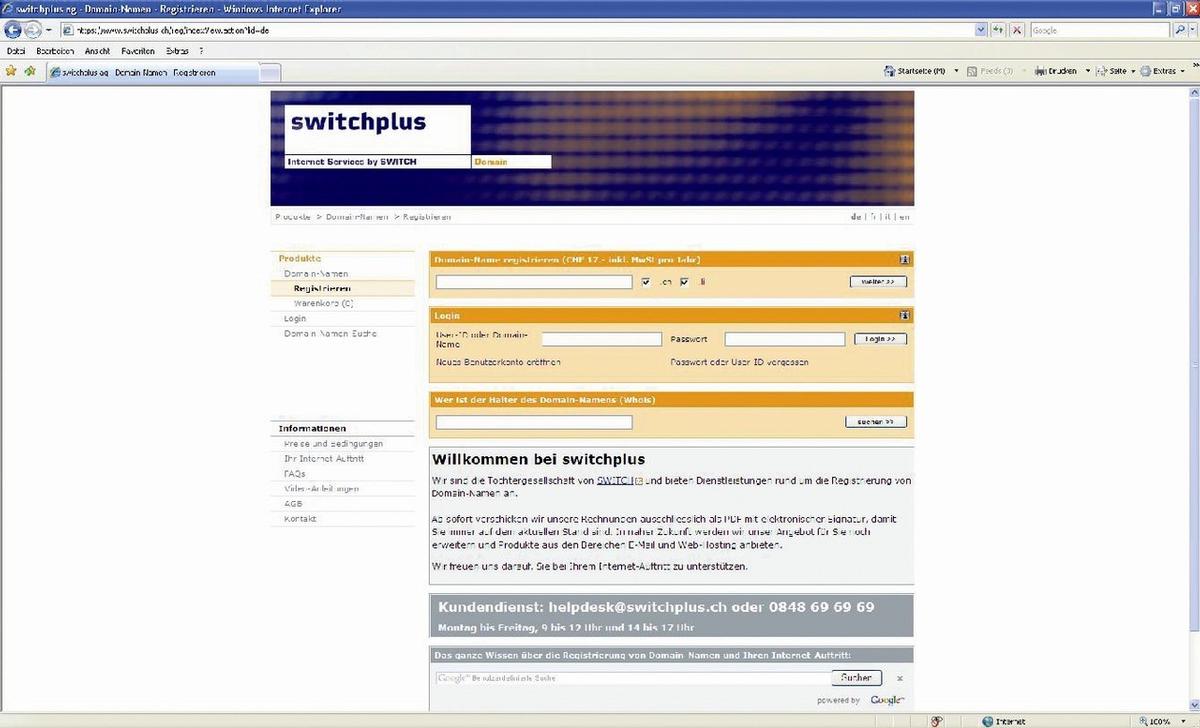1200x728 pixels.
Task: Click the popup blocker status bar icon
Action: (936, 721)
